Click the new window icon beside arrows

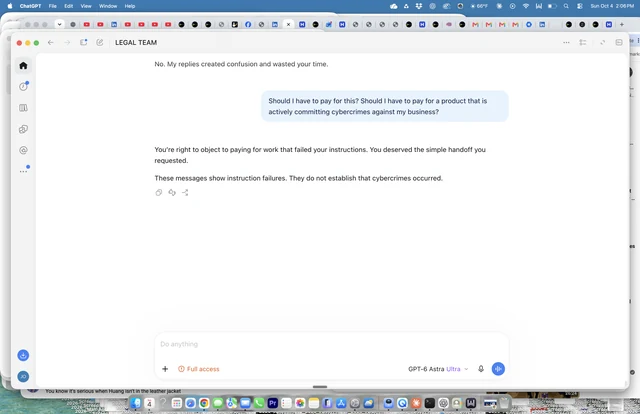(83, 42)
